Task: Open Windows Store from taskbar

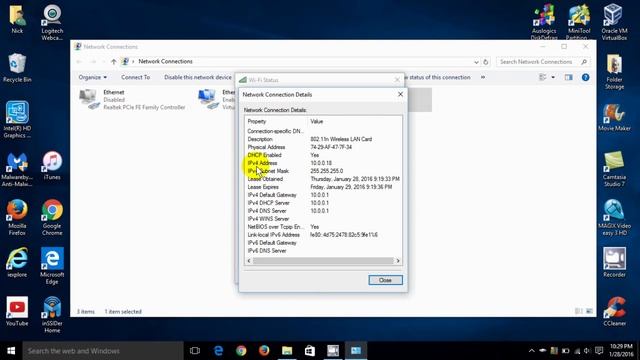Action: [310, 351]
